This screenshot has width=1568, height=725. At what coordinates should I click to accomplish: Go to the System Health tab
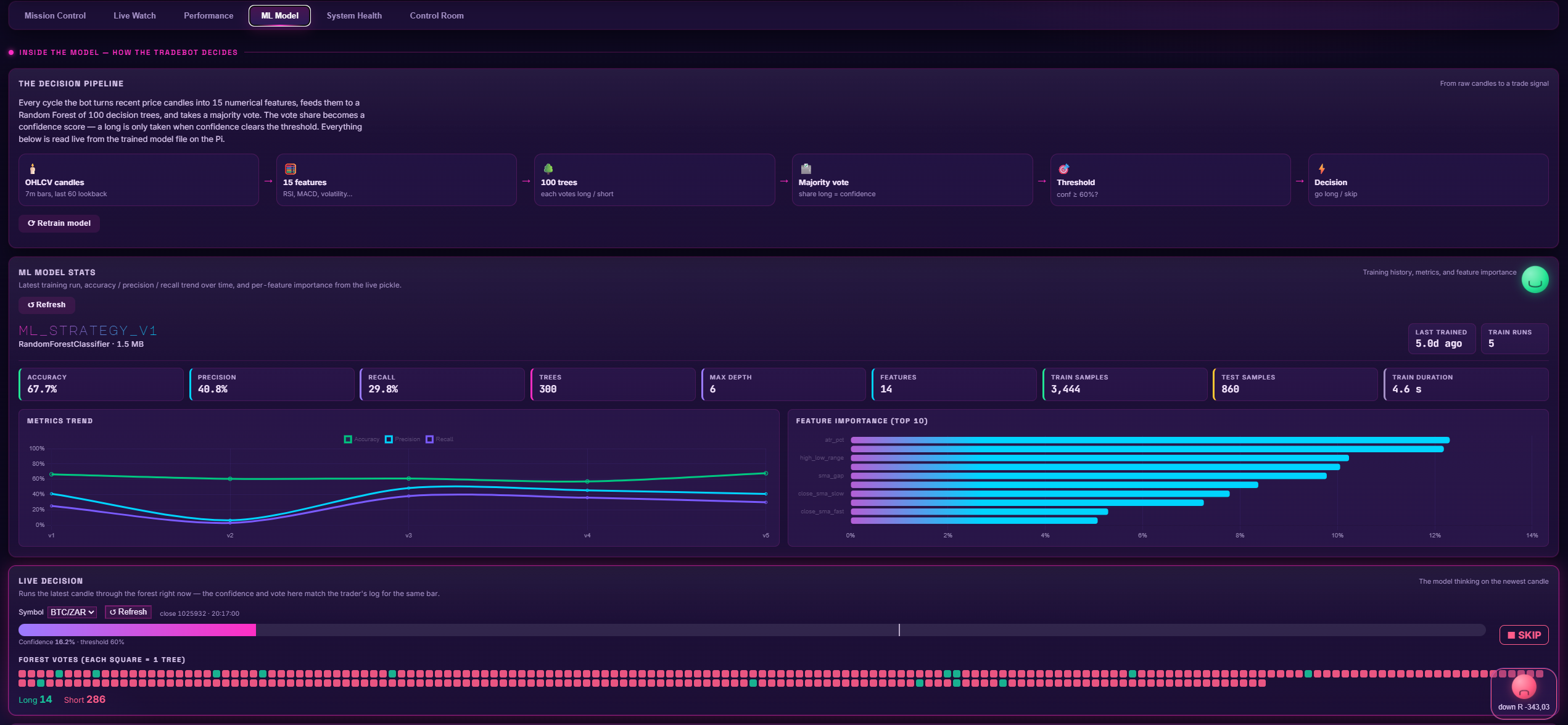click(x=354, y=15)
